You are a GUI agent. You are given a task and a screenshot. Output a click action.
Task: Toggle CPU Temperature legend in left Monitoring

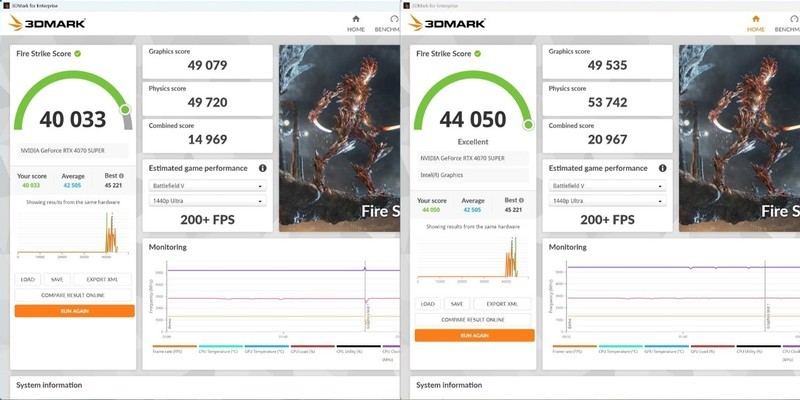click(220, 349)
